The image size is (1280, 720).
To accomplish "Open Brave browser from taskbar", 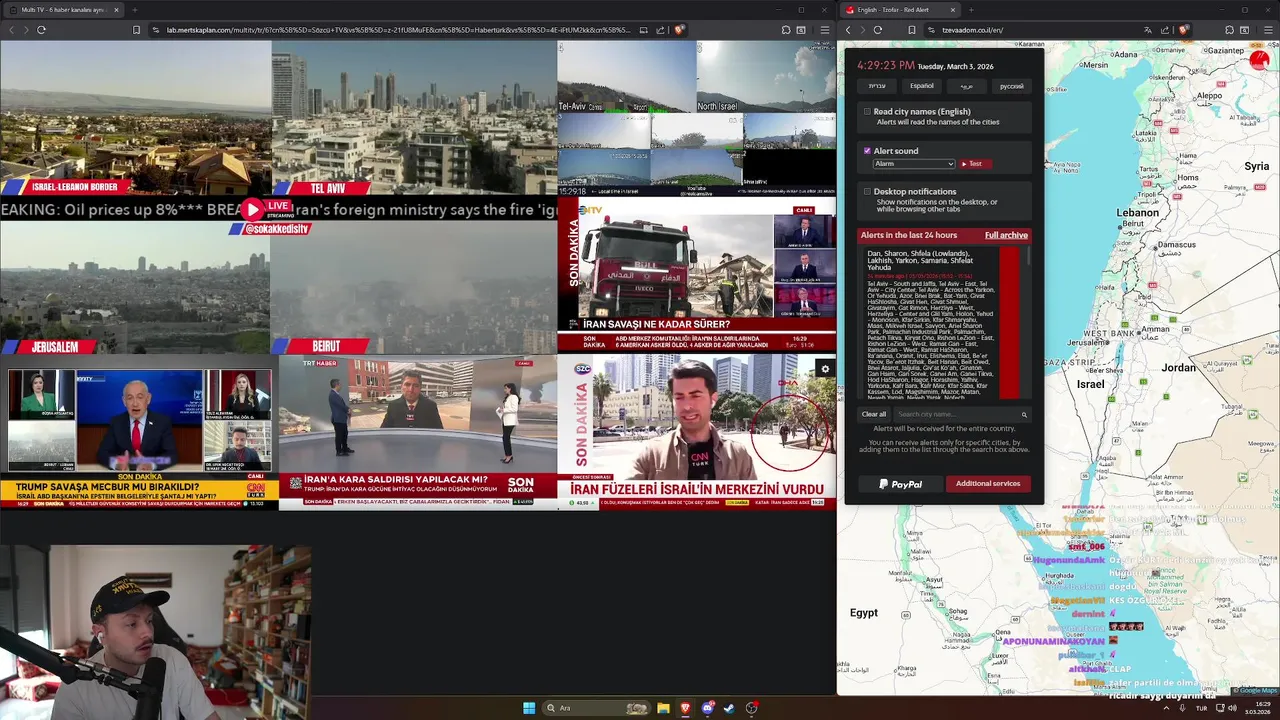I will [x=685, y=708].
